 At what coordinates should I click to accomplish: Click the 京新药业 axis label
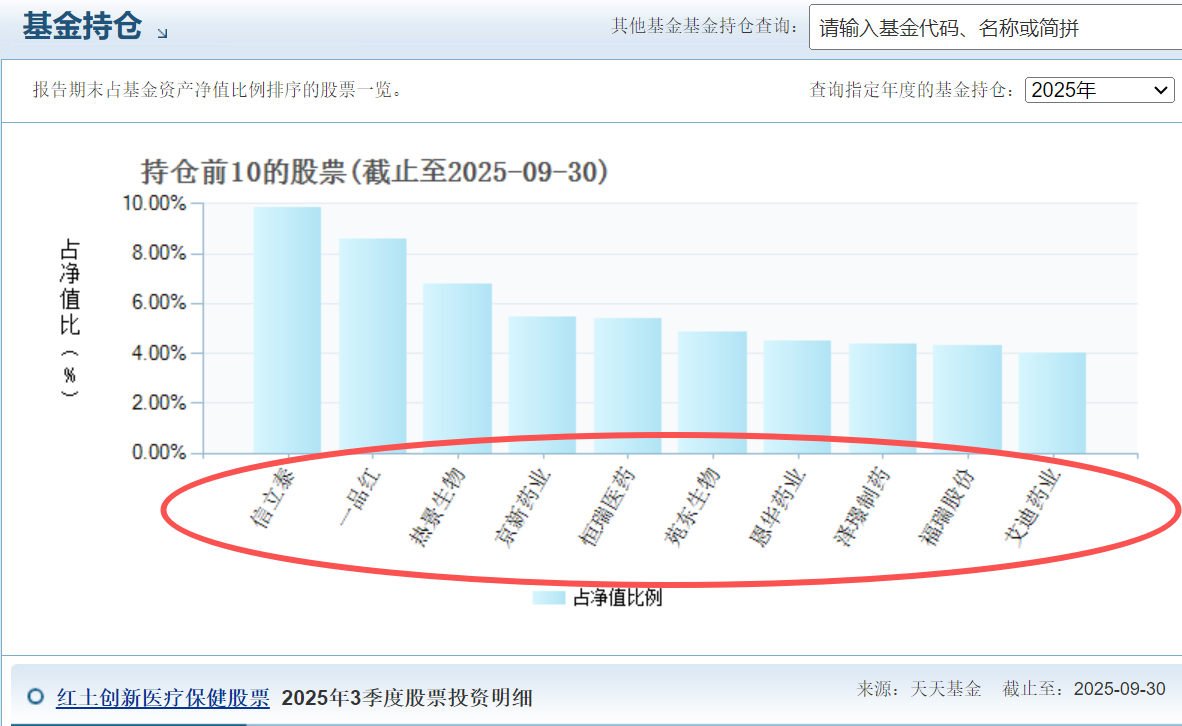tap(522, 506)
